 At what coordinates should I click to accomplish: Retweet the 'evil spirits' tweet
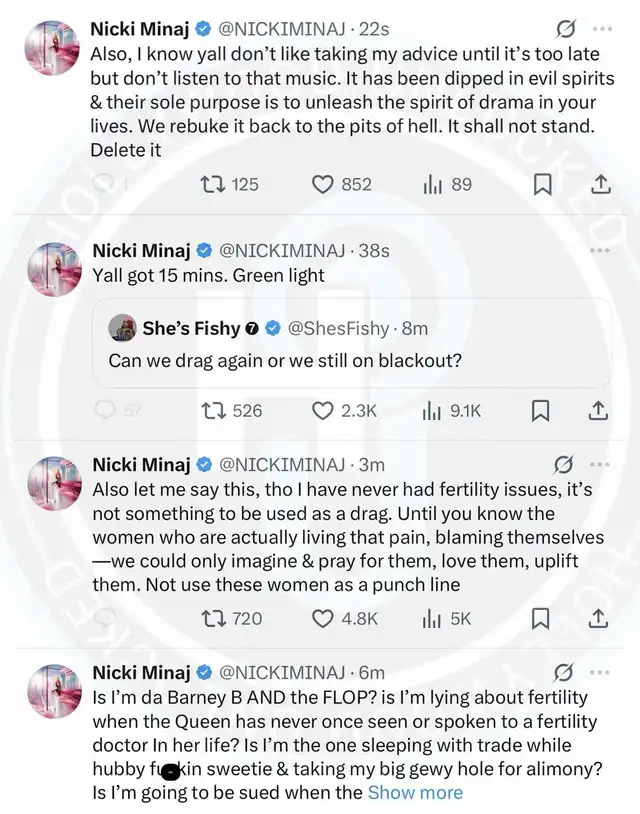[x=212, y=184]
